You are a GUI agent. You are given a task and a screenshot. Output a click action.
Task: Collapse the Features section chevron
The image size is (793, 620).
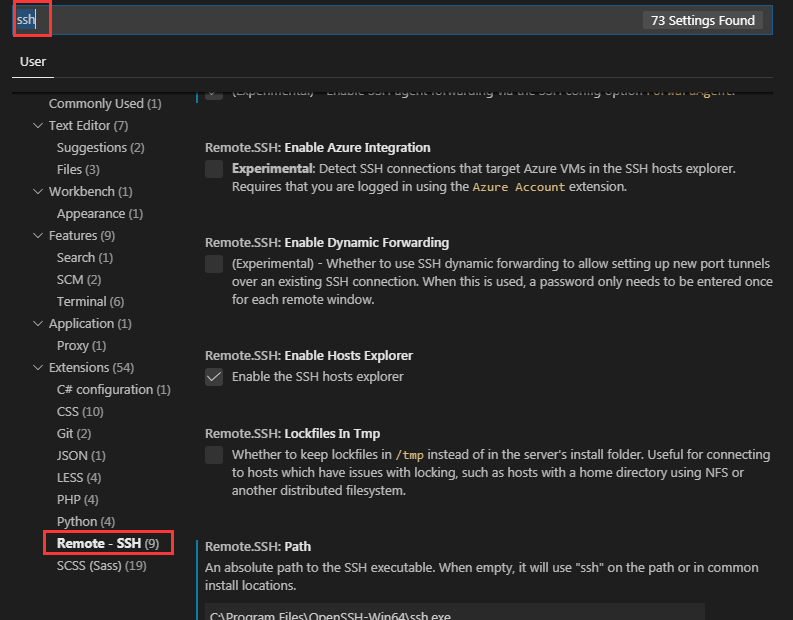coord(38,236)
